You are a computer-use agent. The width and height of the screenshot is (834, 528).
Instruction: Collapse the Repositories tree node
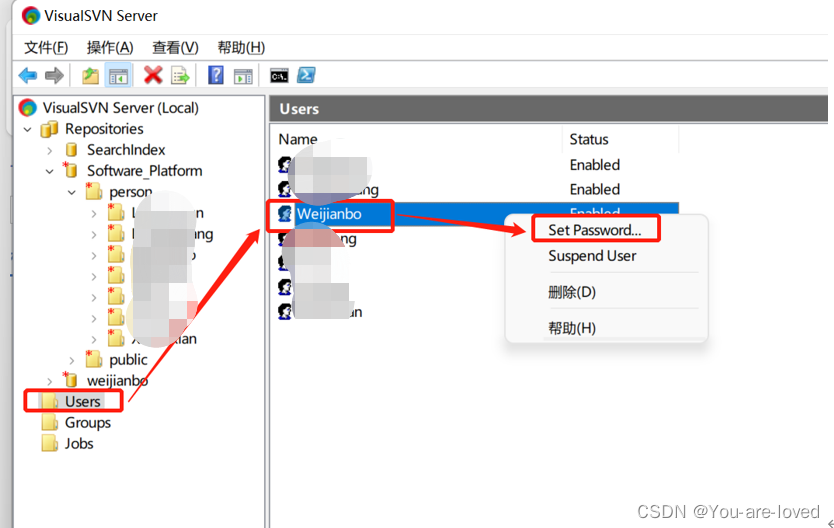(x=28, y=129)
